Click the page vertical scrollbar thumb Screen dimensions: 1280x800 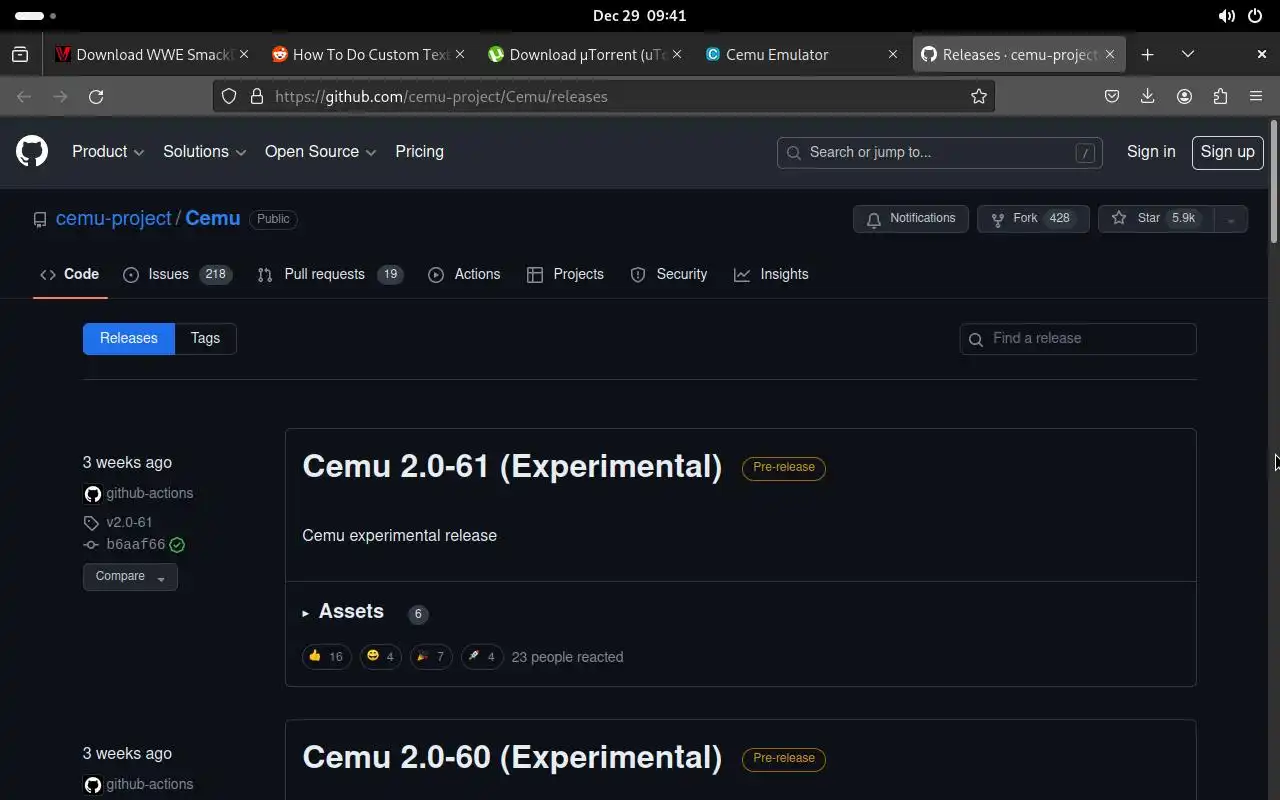point(1273,181)
